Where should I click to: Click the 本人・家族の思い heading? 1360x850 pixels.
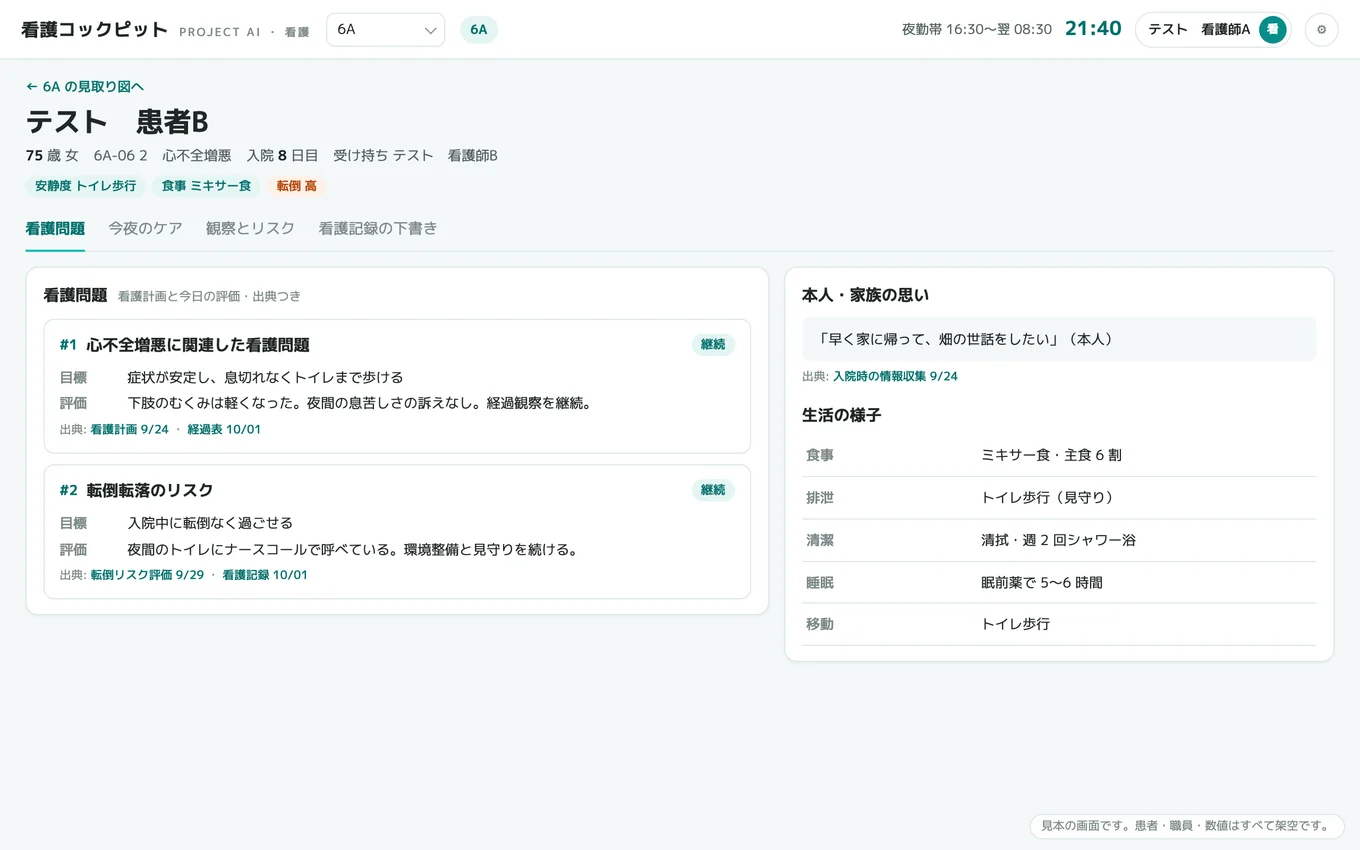[x=866, y=295]
